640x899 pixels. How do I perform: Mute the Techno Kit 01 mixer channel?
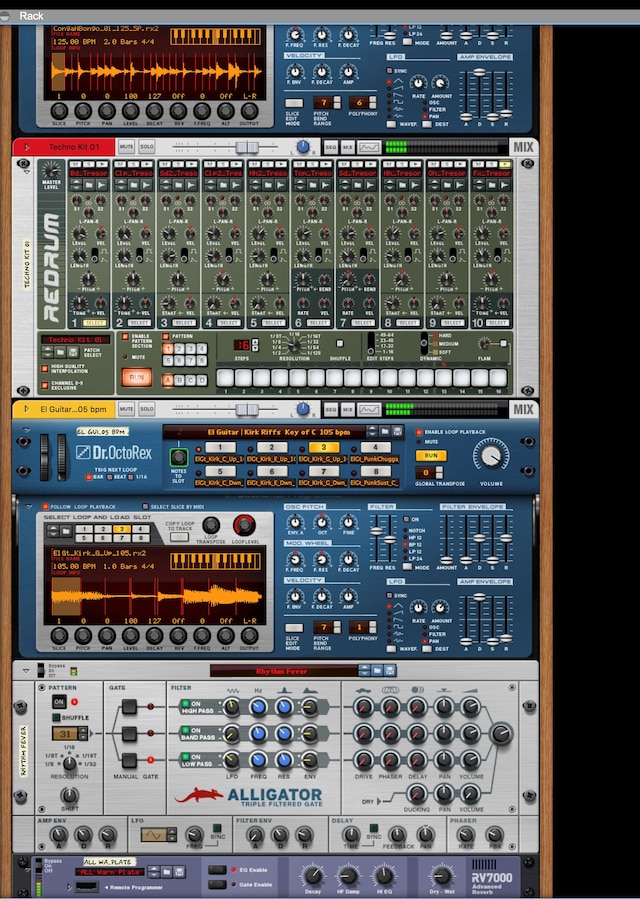(127, 147)
